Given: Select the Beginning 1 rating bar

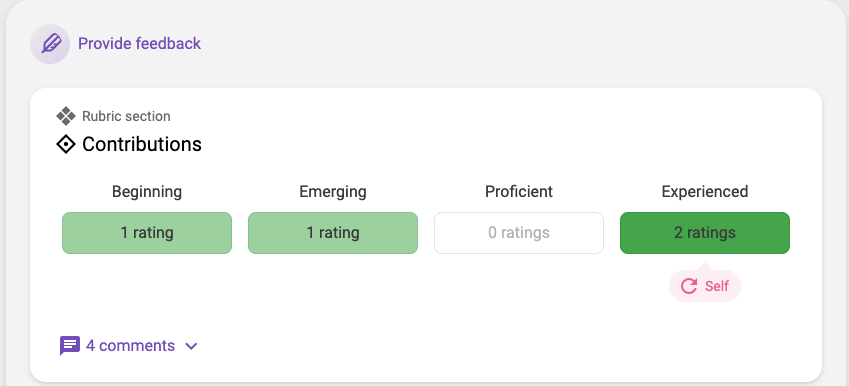Looking at the screenshot, I should point(147,233).
